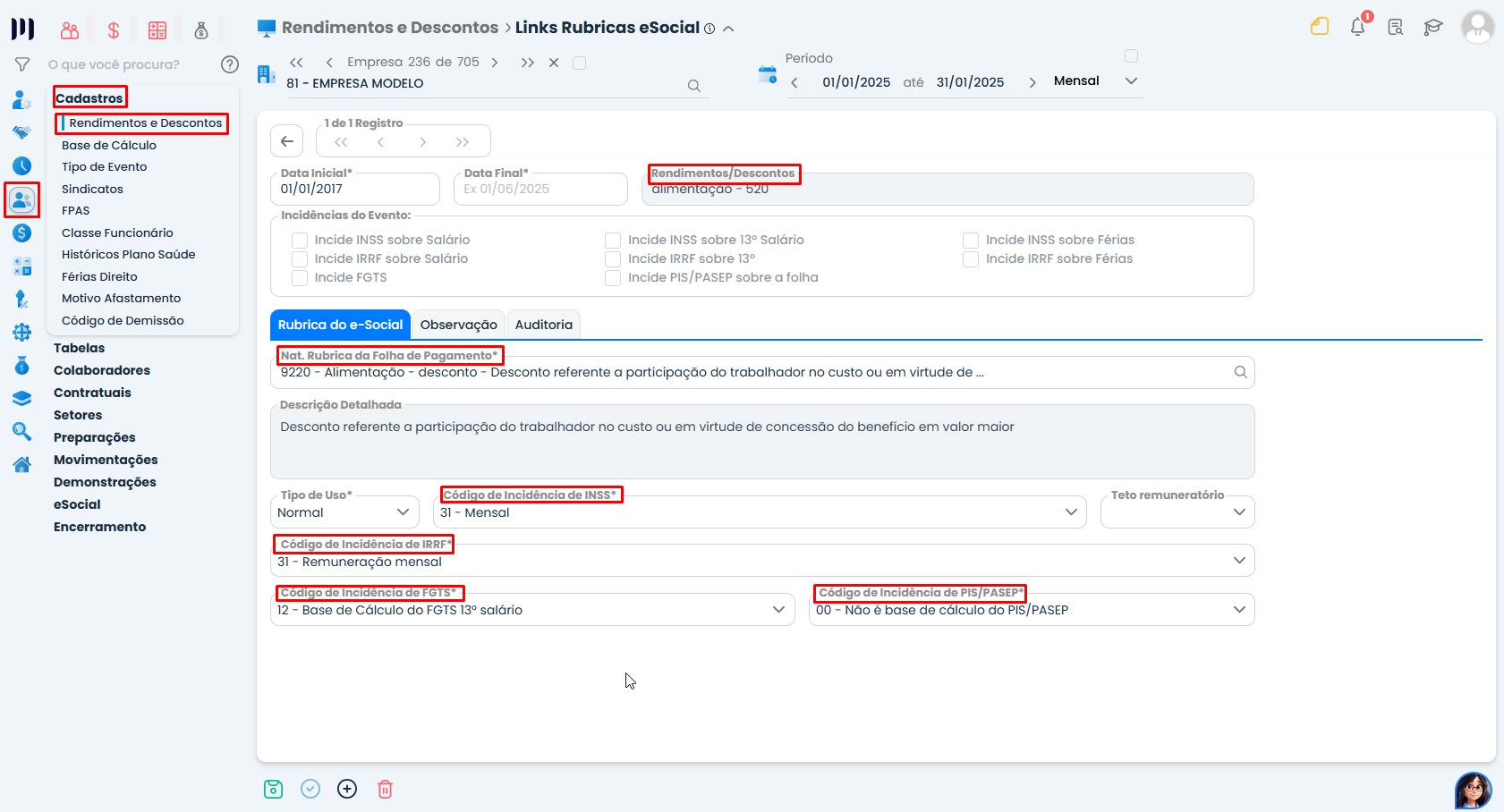Open the document search icon in header

(1396, 27)
